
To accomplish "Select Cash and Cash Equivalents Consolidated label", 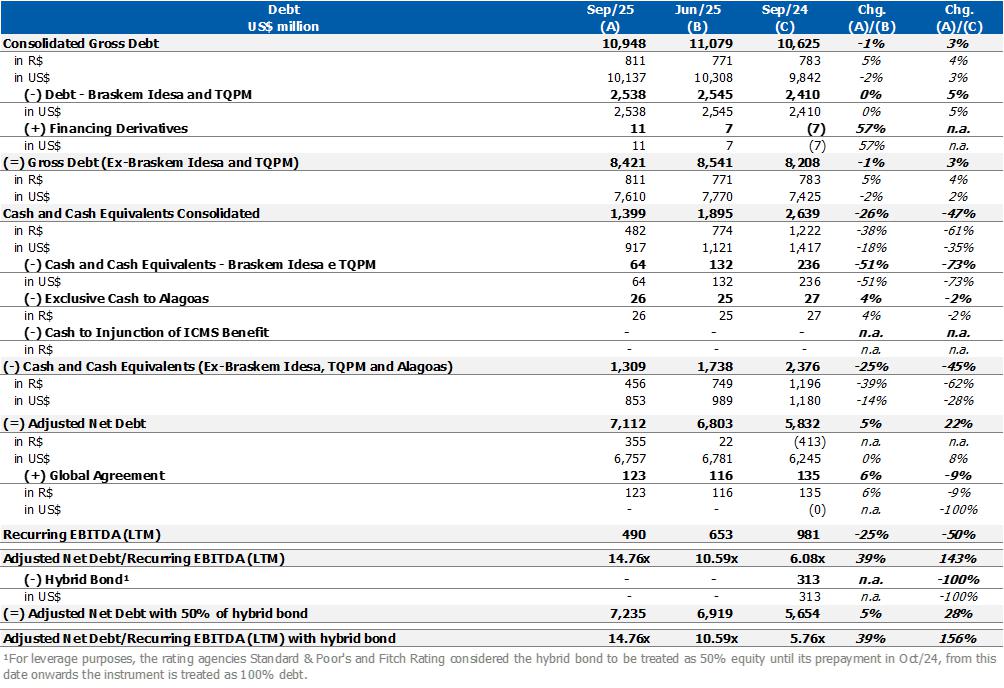I will coord(132,213).
